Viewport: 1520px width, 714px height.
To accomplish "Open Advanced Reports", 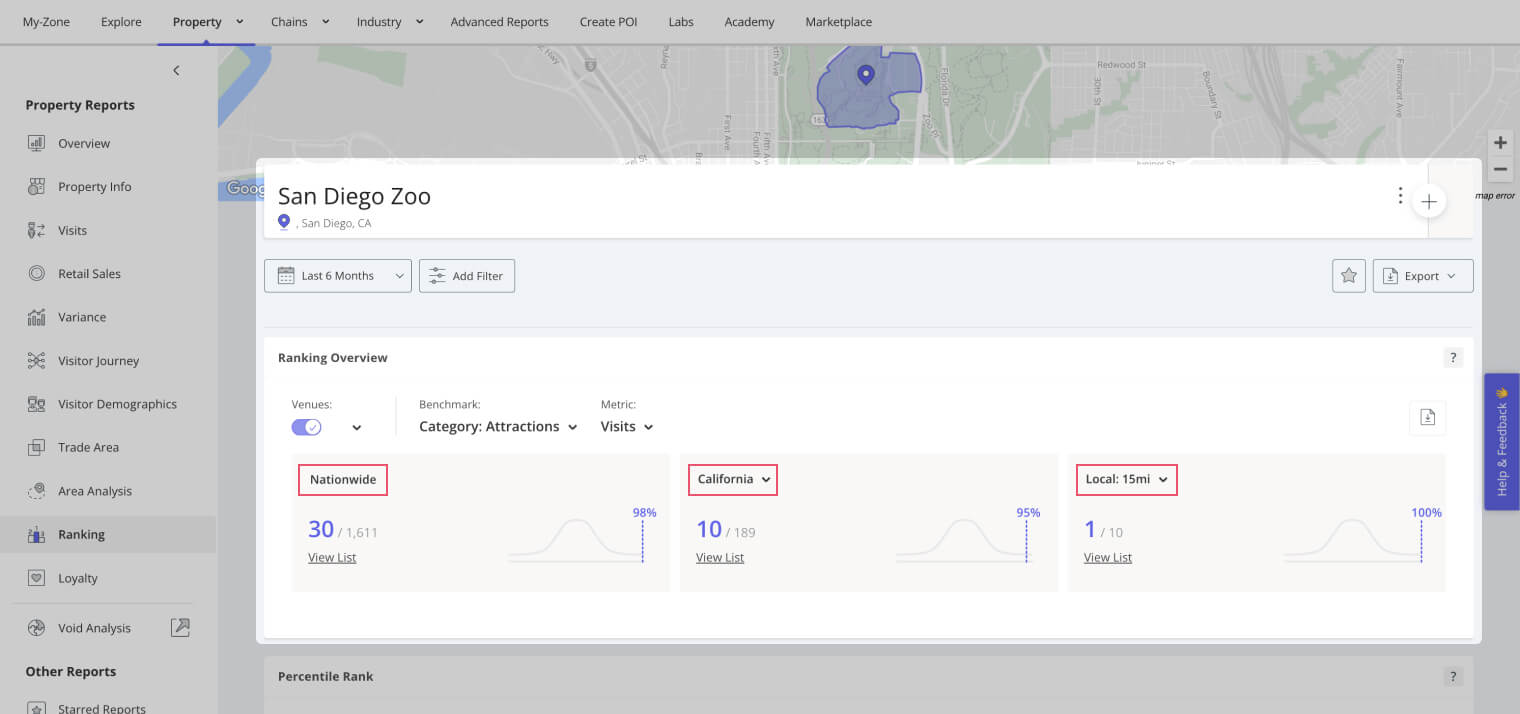I will (499, 21).
